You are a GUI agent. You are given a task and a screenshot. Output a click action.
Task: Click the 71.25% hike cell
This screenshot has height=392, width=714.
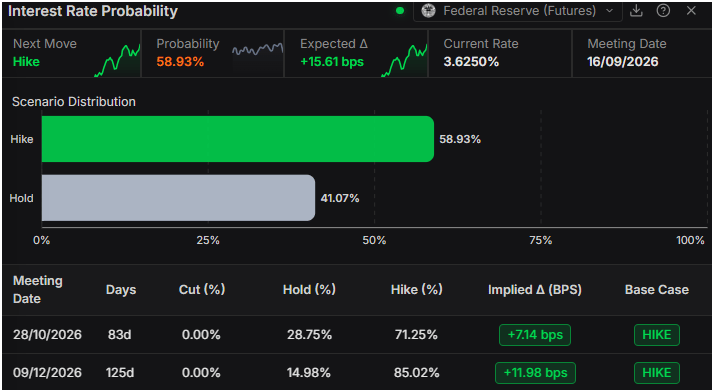(416, 335)
